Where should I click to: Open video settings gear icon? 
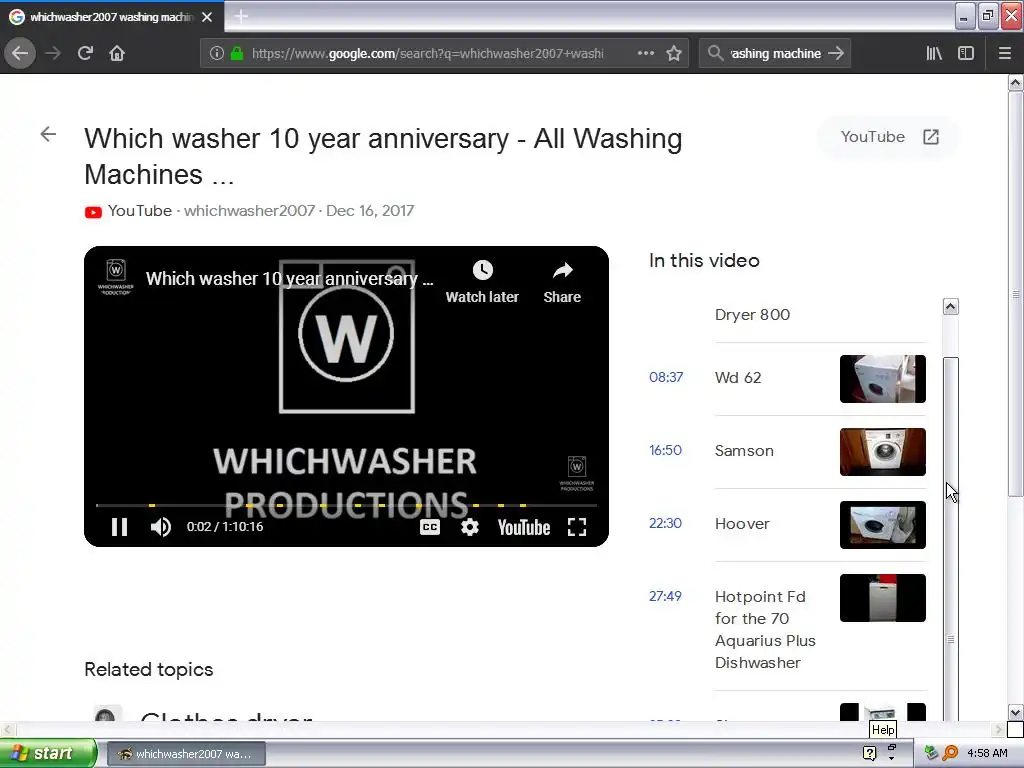coord(470,527)
